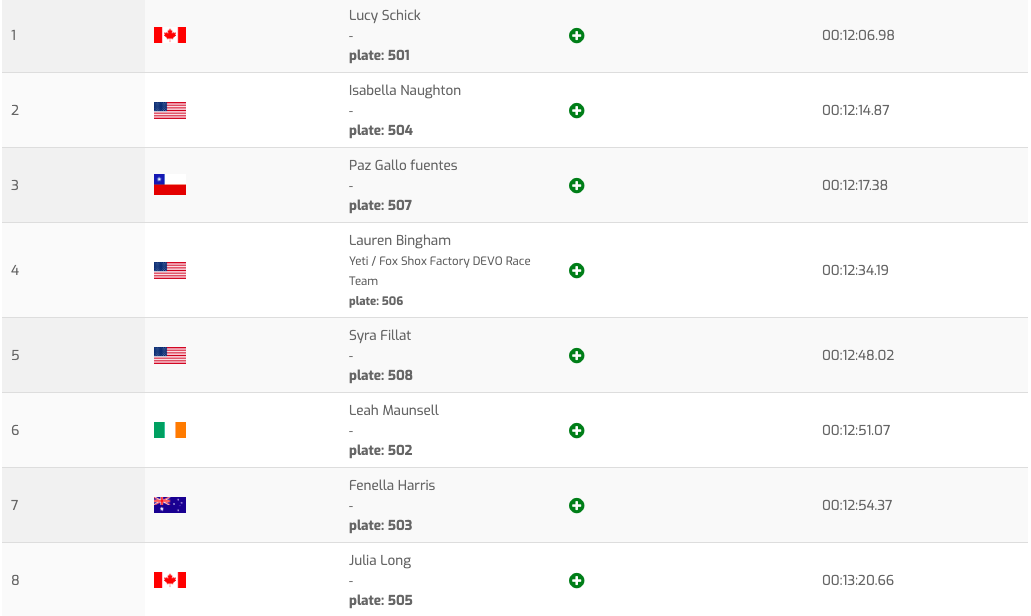Click green plus icon for Paz Gallo fuentes
This screenshot has height=616, width=1031.
click(576, 186)
